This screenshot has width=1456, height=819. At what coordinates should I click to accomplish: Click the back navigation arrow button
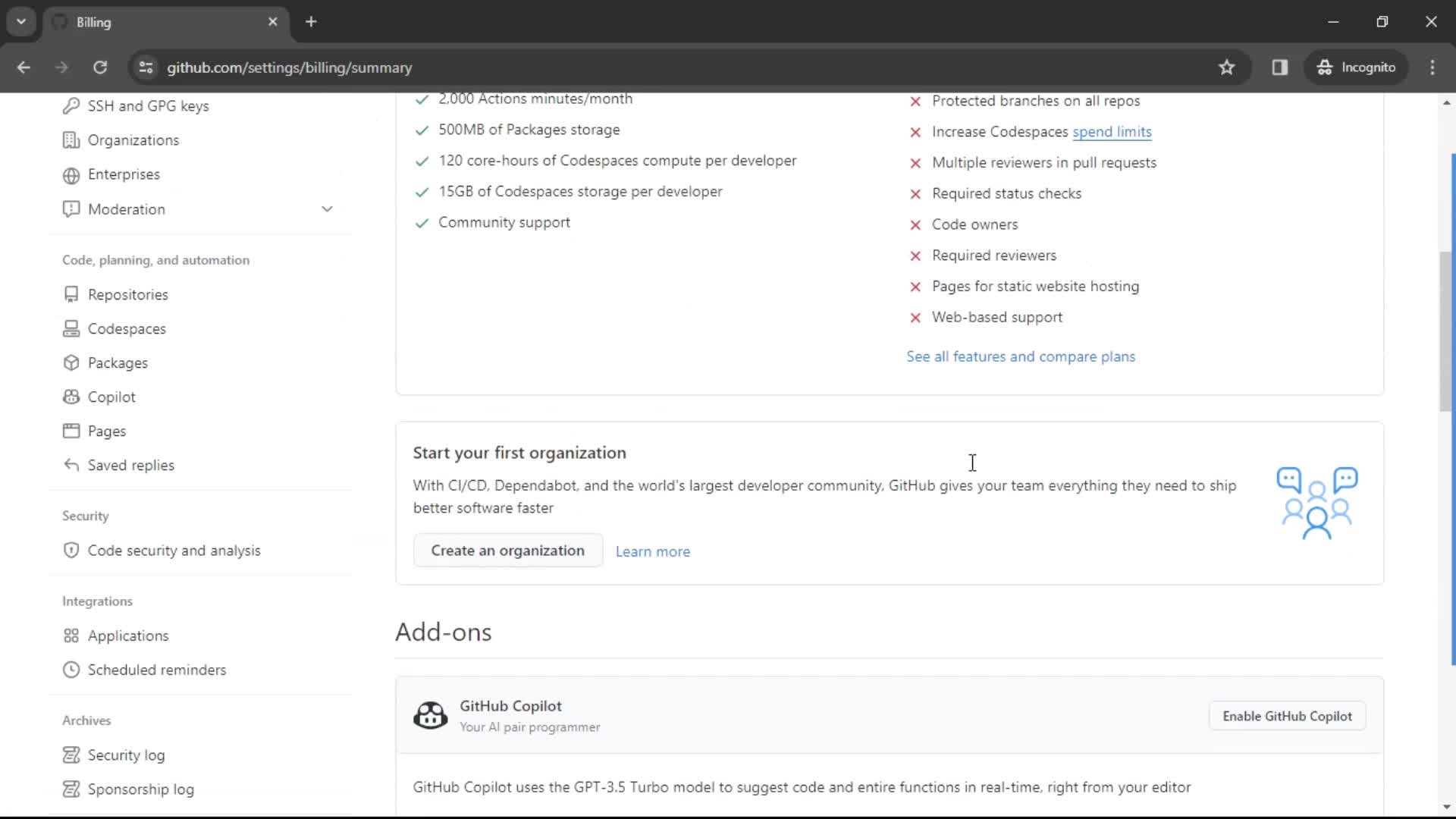pos(23,67)
